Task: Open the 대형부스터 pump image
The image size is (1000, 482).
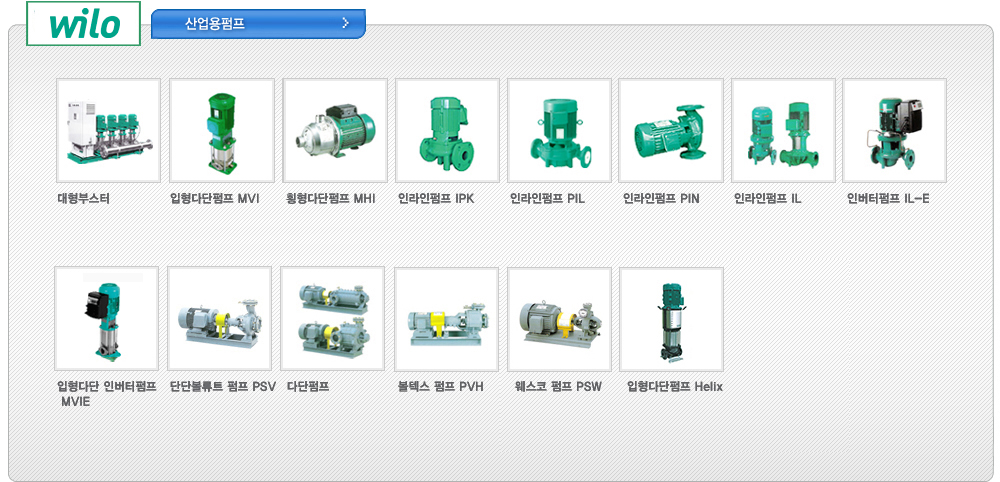Action: click(x=108, y=130)
